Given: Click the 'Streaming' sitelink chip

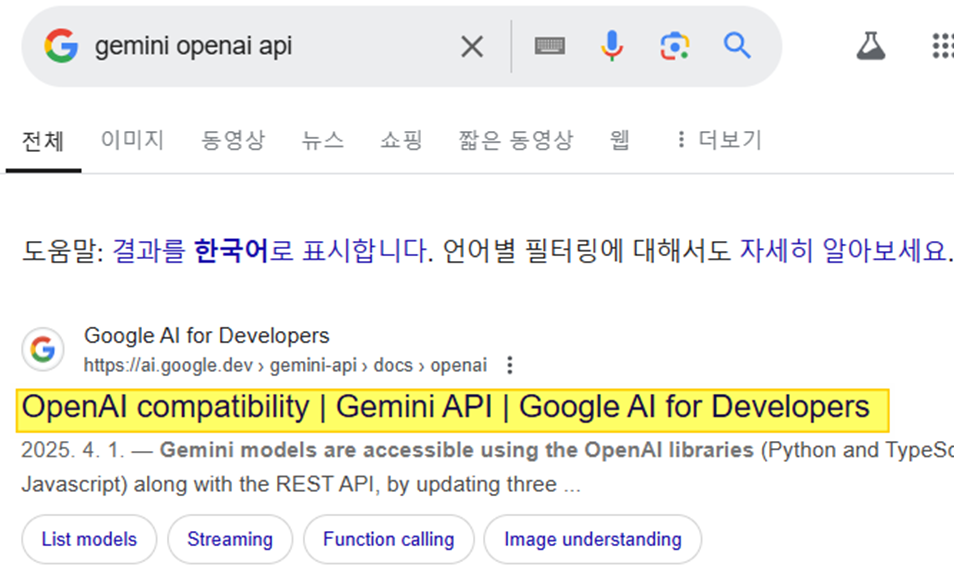Looking at the screenshot, I should [230, 539].
